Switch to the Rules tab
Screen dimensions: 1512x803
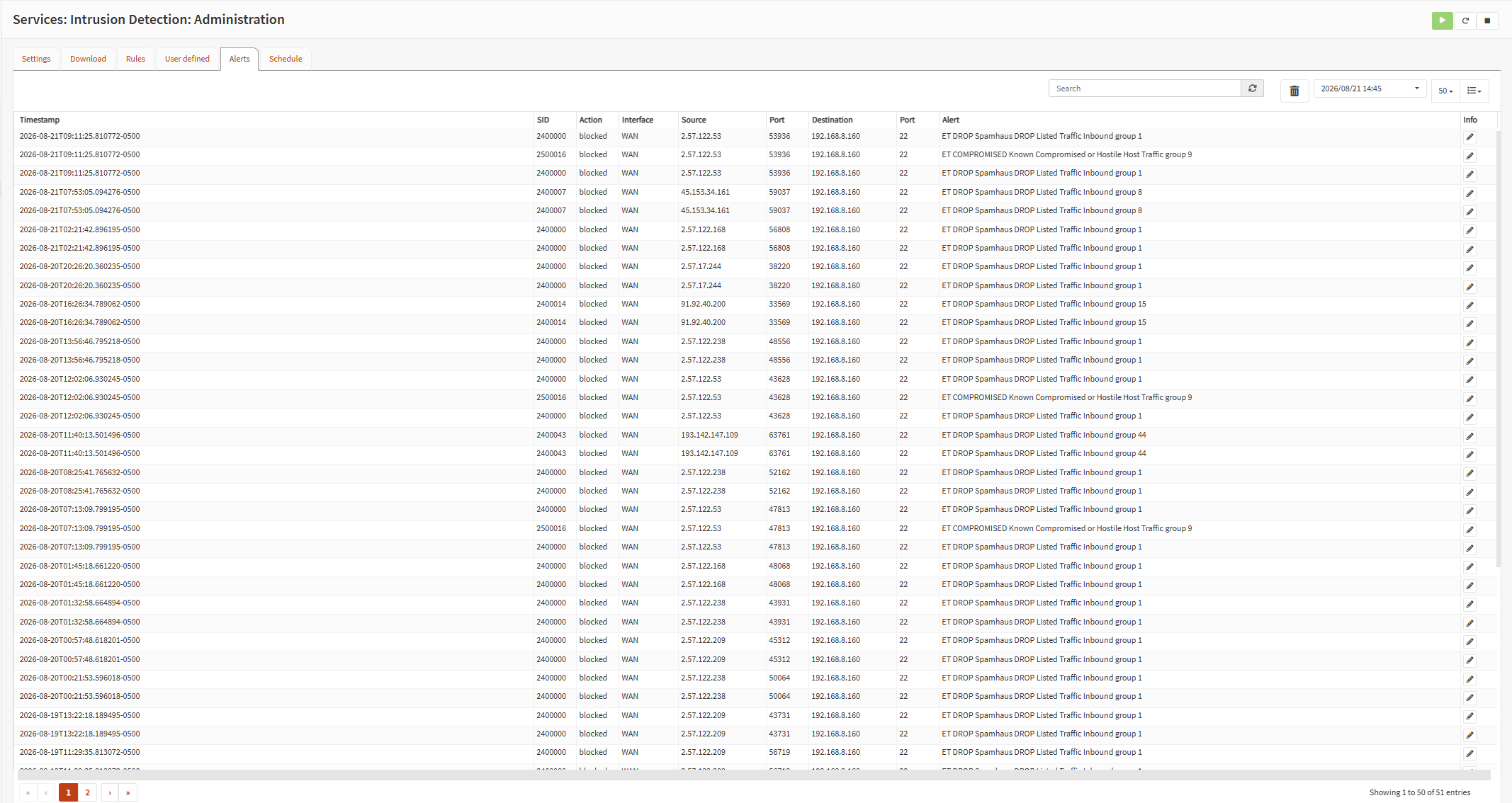click(x=135, y=59)
